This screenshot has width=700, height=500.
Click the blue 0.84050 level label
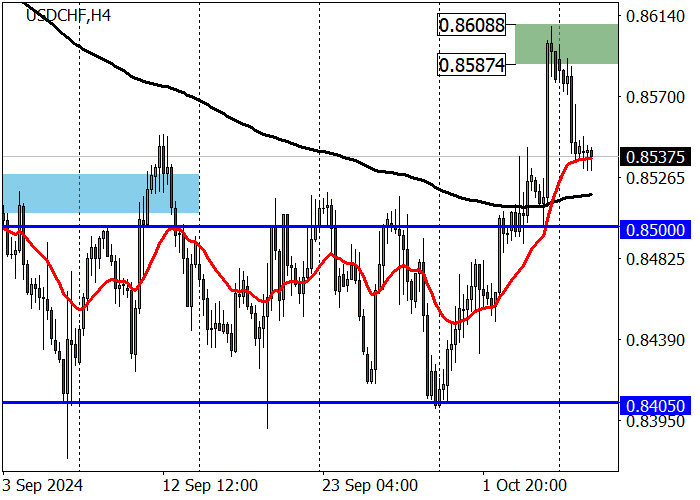(x=655, y=406)
